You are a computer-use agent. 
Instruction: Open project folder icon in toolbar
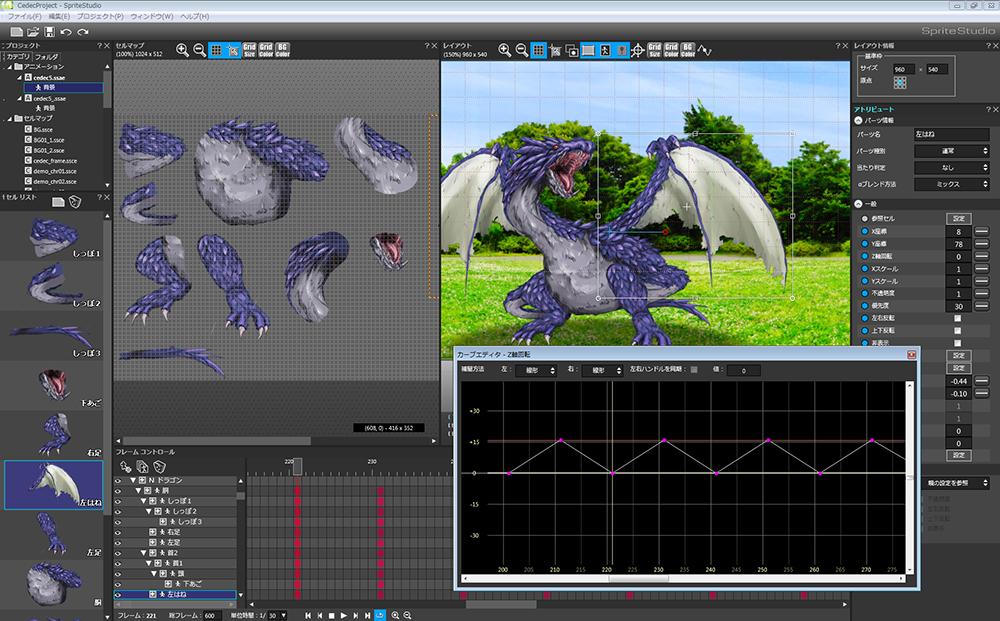(x=33, y=32)
